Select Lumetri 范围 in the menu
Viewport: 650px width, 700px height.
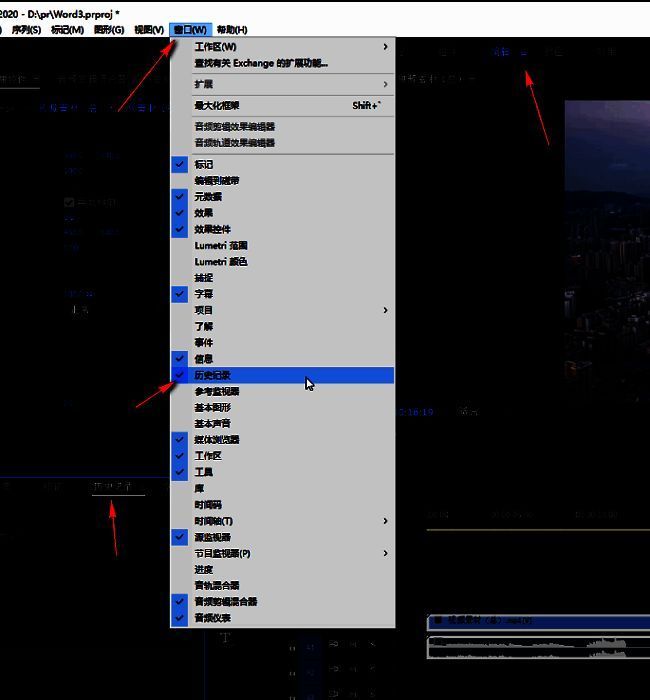click(220, 245)
